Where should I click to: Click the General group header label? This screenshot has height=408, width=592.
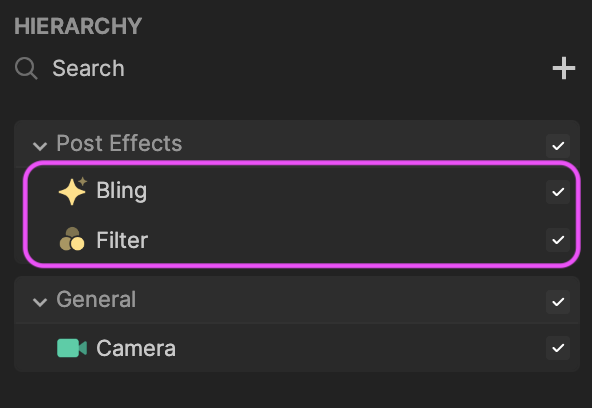96,300
